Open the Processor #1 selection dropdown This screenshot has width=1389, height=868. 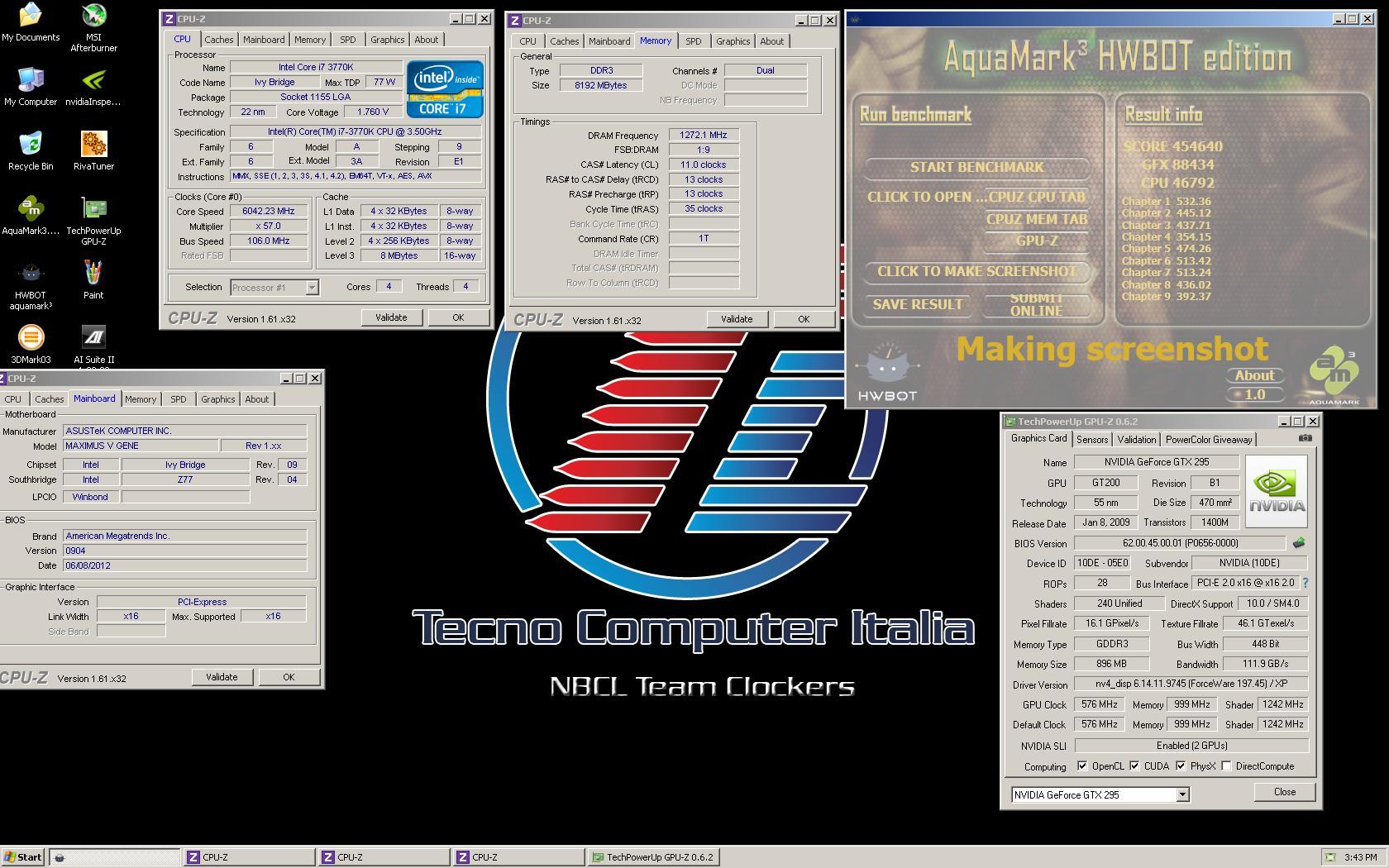tap(312, 288)
